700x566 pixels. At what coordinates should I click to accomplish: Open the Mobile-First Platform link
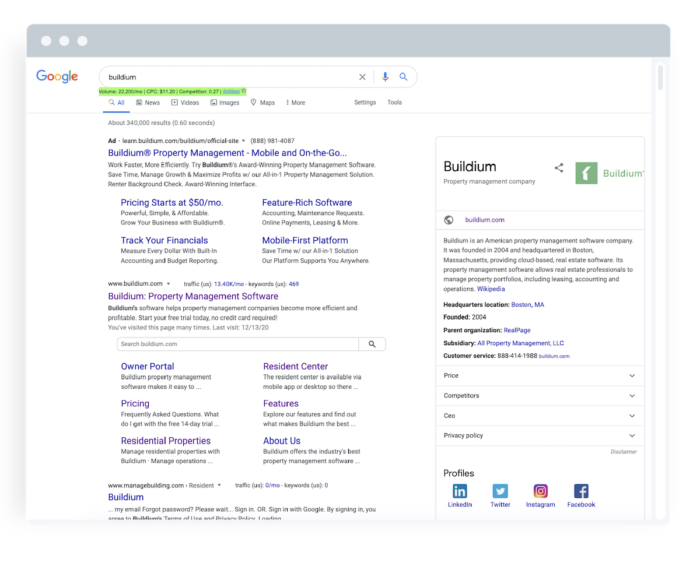tap(305, 241)
